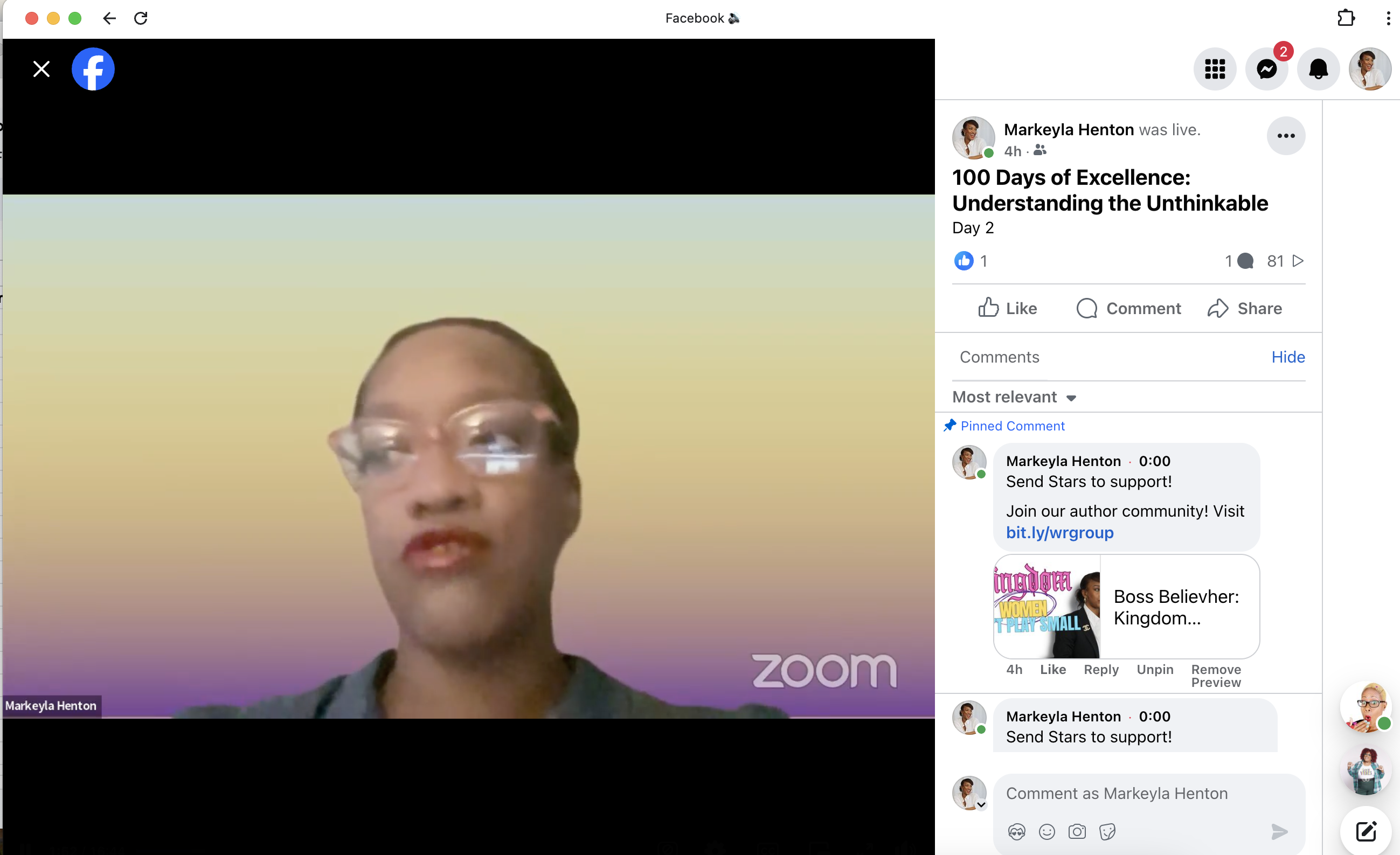Open the second chat head avatar
Viewport: 1400px width, 855px height.
coord(1366,770)
